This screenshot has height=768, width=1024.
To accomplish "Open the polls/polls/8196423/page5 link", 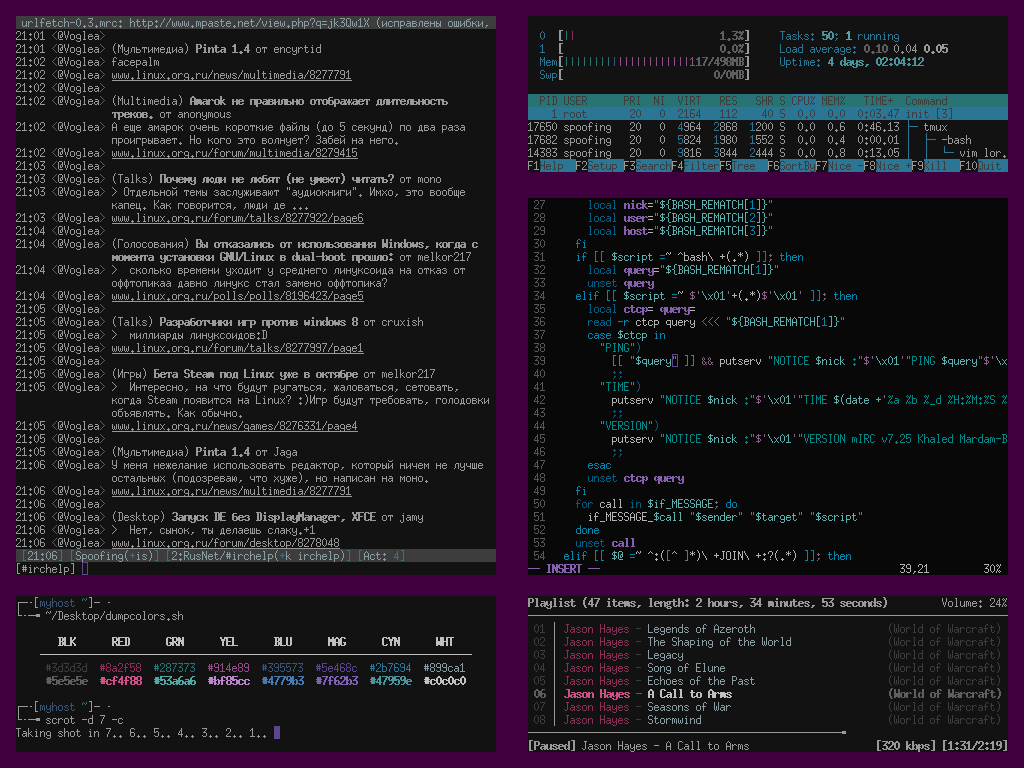I will pyautogui.click(x=237, y=296).
